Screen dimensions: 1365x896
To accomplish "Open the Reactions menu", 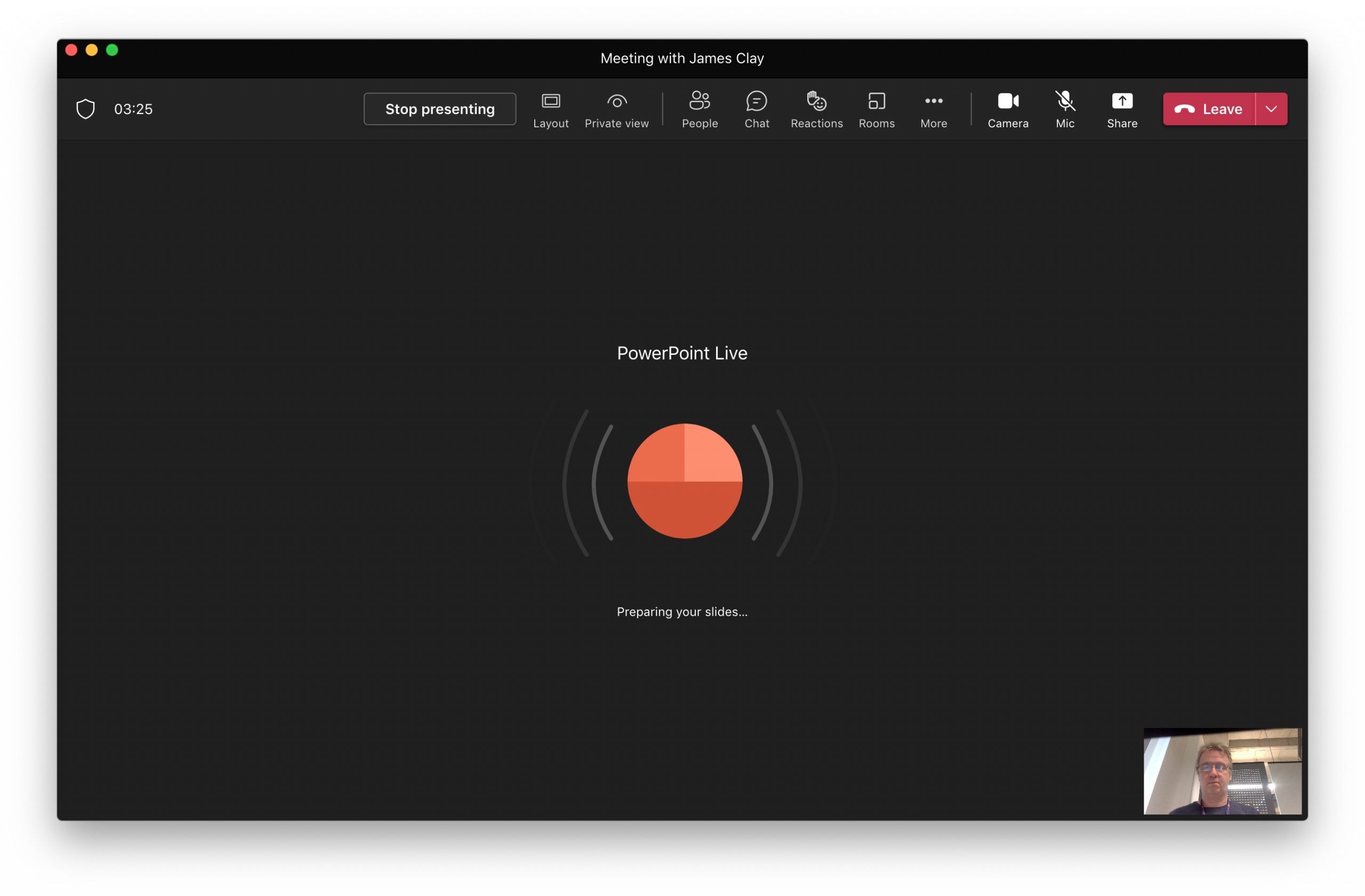I will [817, 110].
